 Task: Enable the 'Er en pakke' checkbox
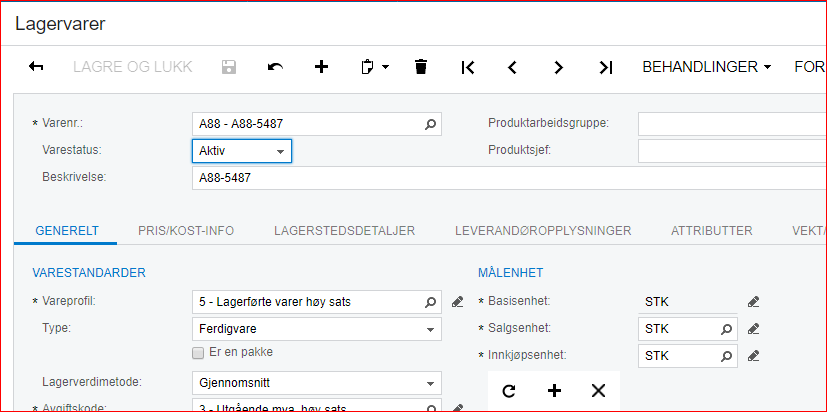point(198,352)
